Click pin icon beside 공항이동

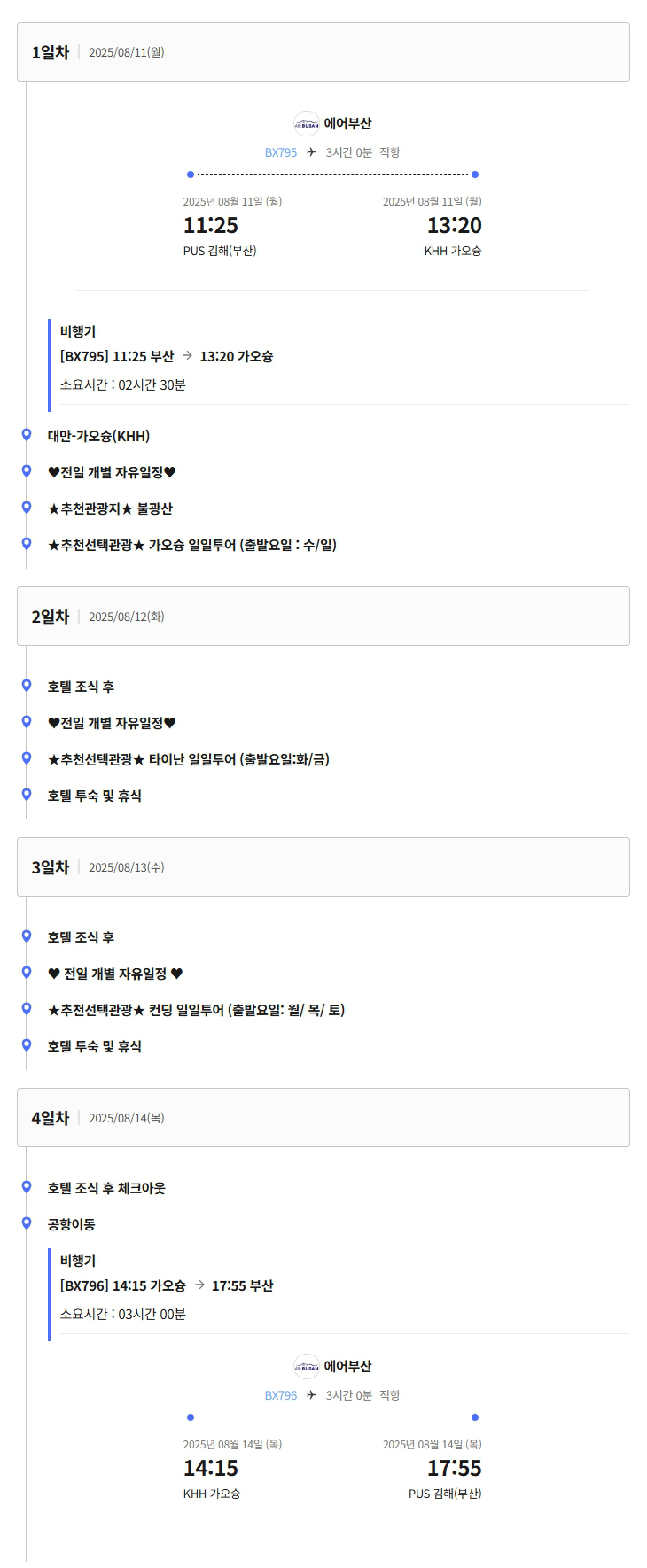click(x=27, y=1223)
